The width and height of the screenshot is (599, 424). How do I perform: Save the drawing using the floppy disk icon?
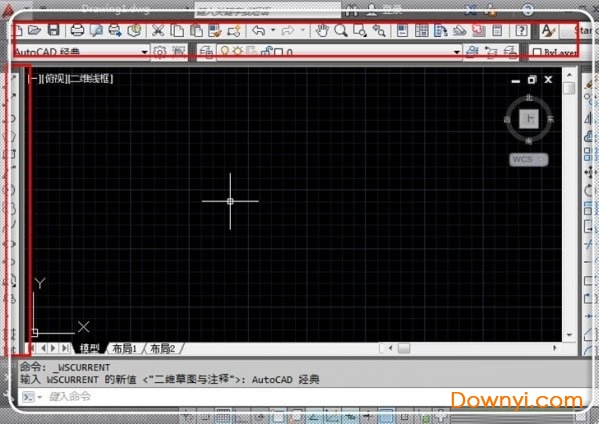tap(53, 30)
